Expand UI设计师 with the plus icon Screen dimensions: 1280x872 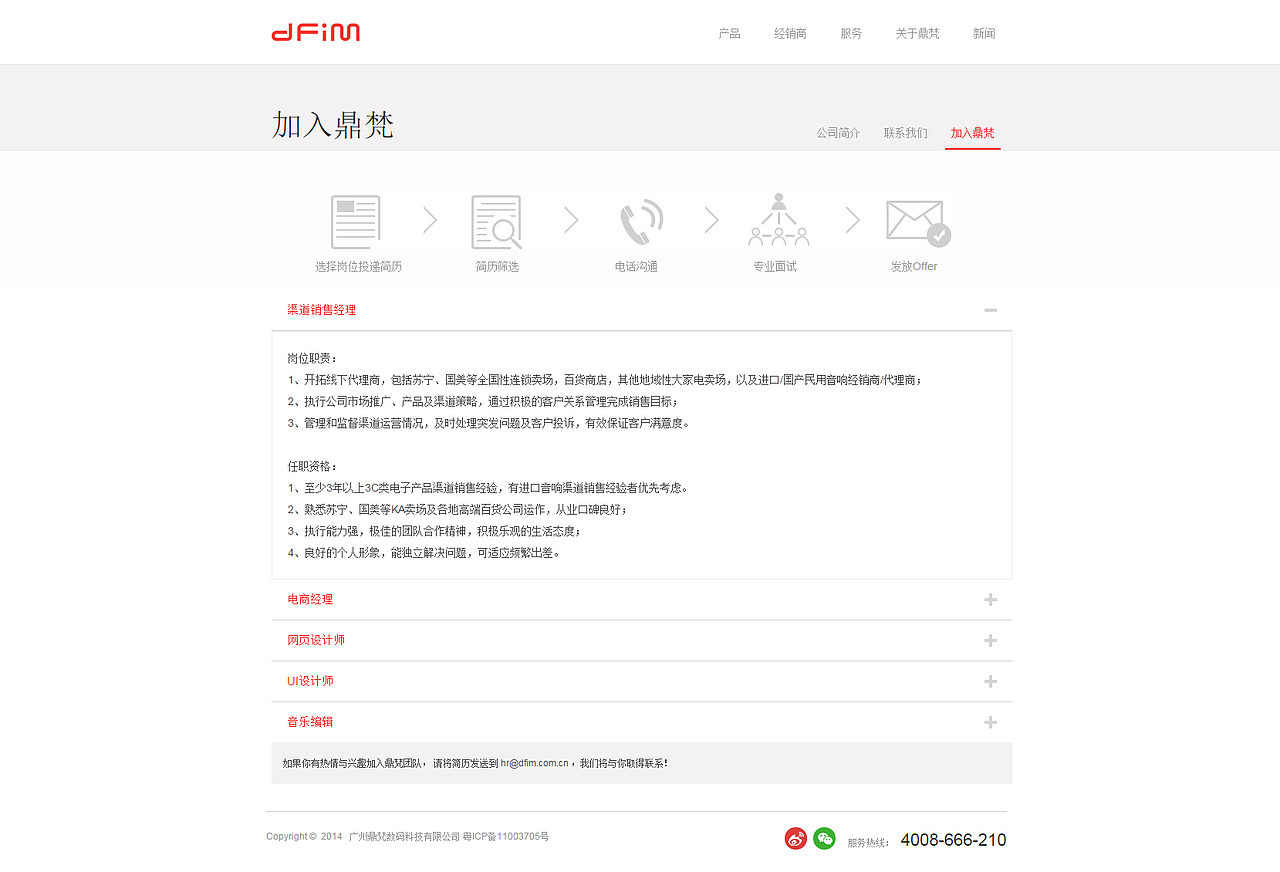click(990, 681)
